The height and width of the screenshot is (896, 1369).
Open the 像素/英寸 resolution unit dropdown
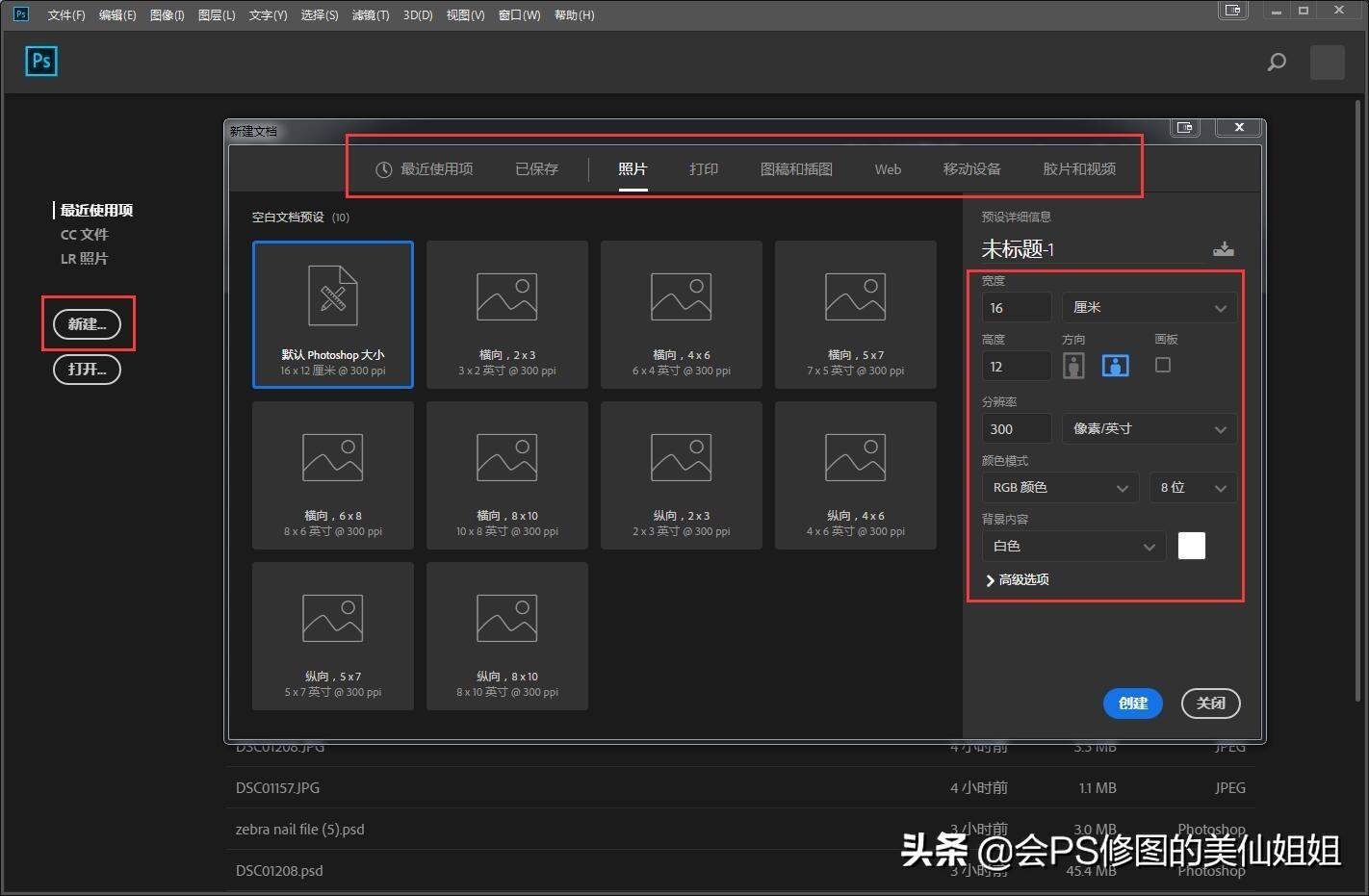coord(1149,429)
